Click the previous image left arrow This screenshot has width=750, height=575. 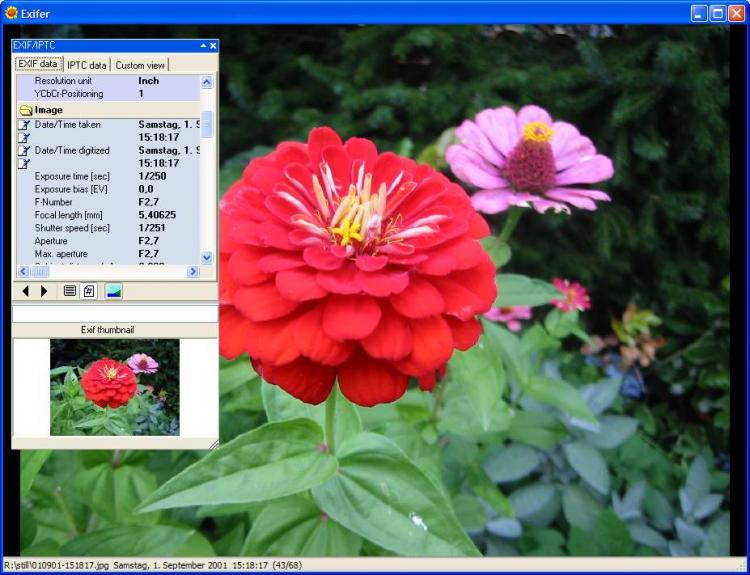pyautogui.click(x=26, y=291)
